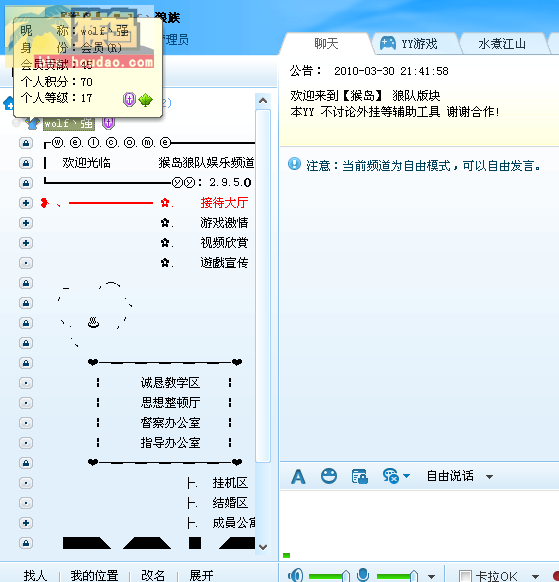This screenshot has height=582, width=559.
Task: Click the 我的位置 button
Action: click(x=94, y=576)
